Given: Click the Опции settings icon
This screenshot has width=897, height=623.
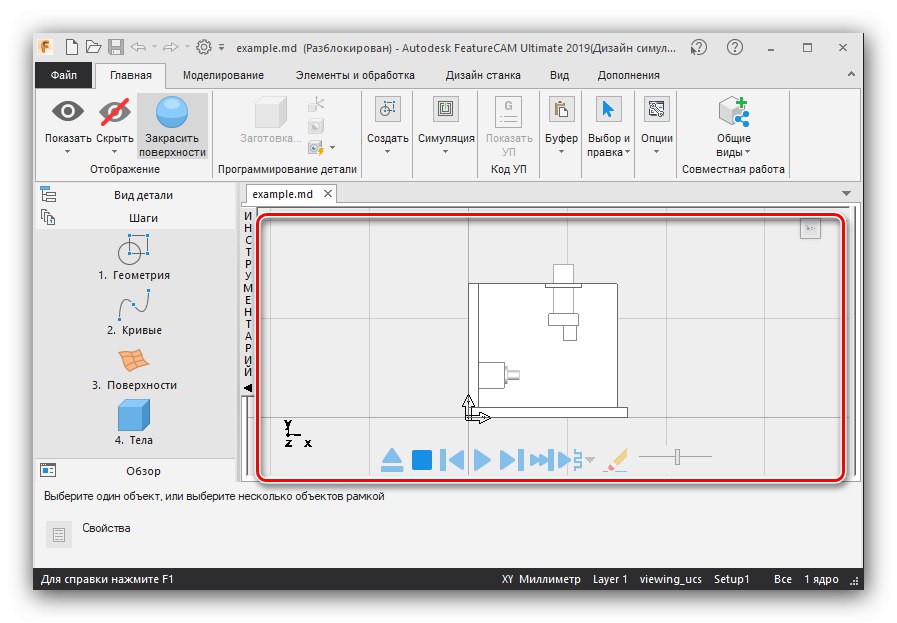Looking at the screenshot, I should [656, 109].
